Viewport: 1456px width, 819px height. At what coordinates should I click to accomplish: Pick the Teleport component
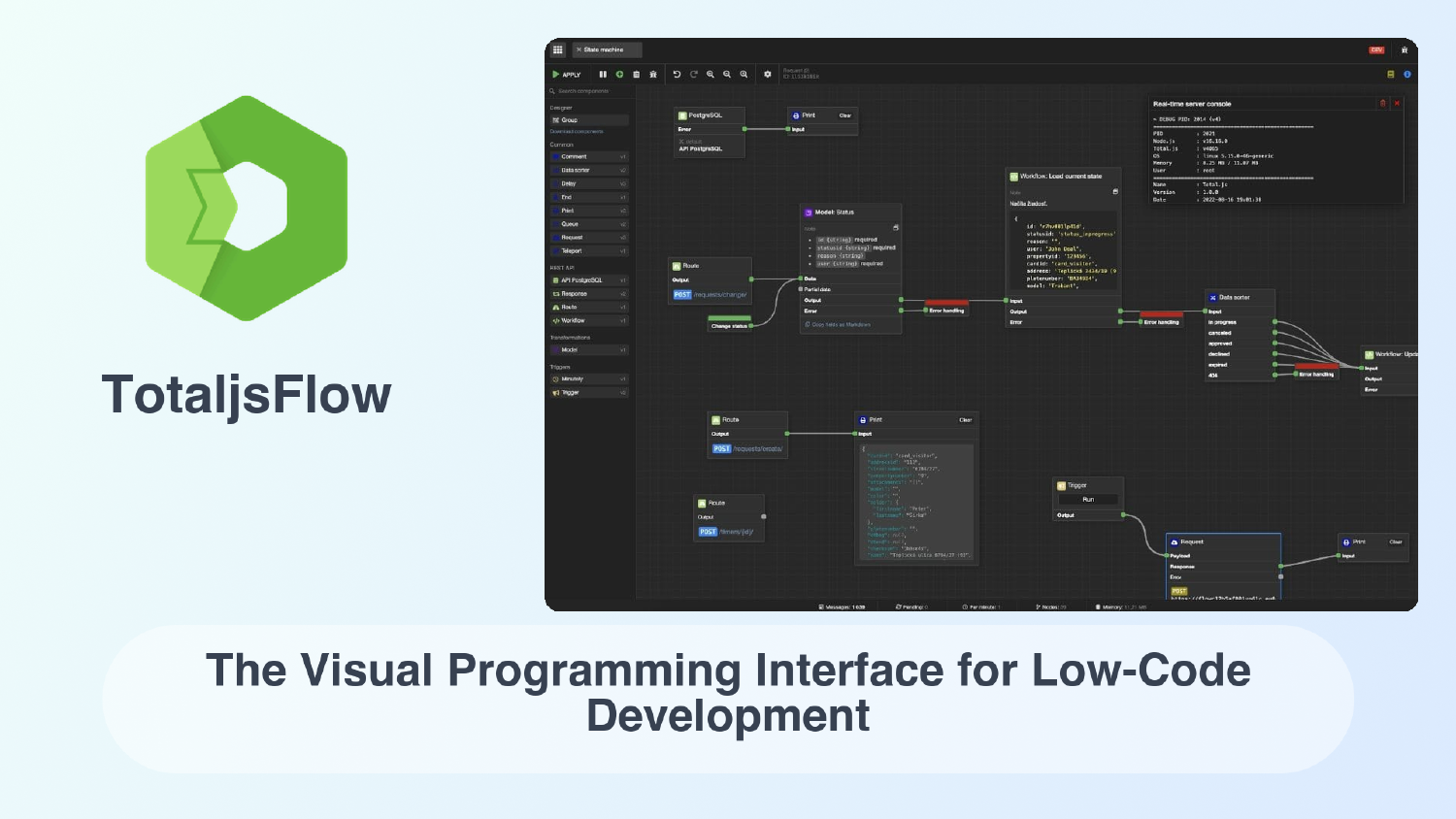pyautogui.click(x=589, y=251)
